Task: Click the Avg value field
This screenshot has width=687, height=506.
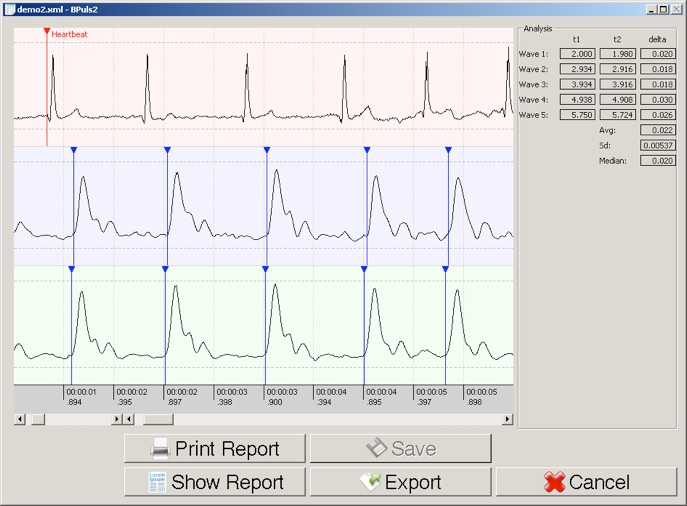Action: [657, 130]
